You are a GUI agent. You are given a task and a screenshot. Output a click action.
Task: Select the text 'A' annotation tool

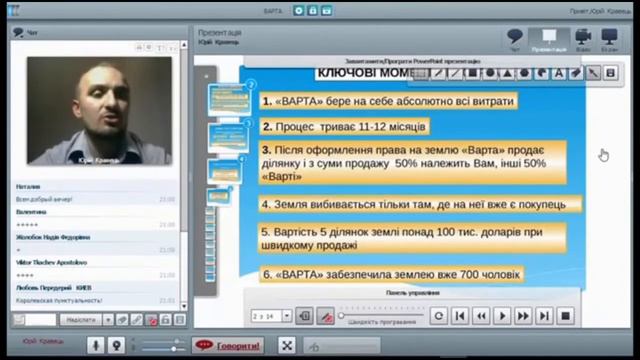point(559,73)
